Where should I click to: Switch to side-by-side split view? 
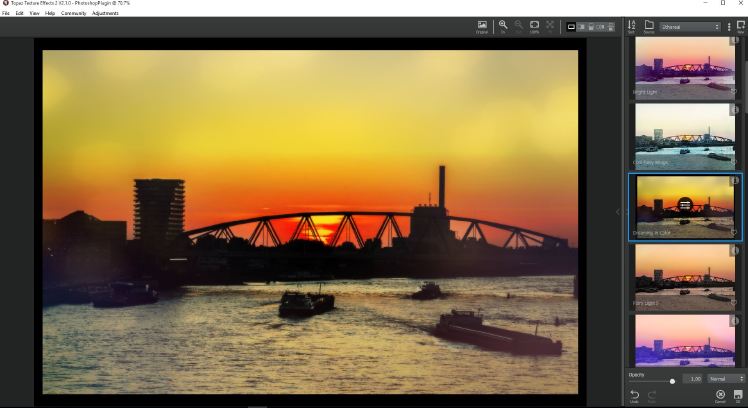[582, 27]
